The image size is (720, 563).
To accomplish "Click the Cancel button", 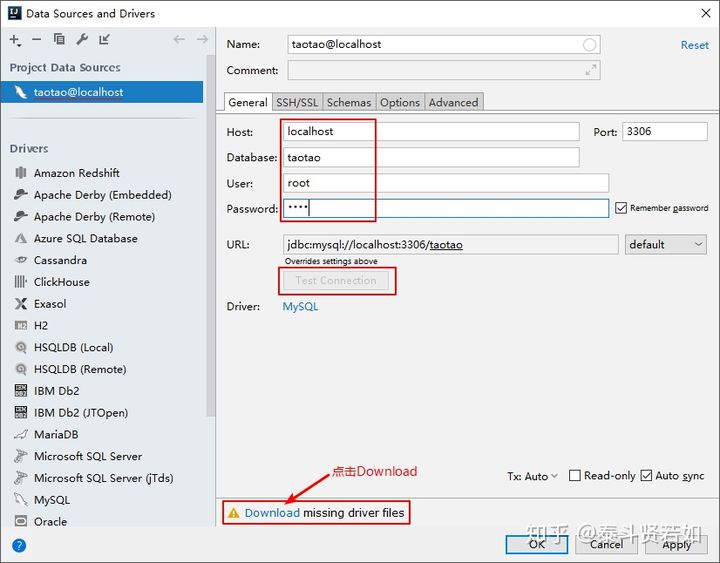I will (607, 545).
